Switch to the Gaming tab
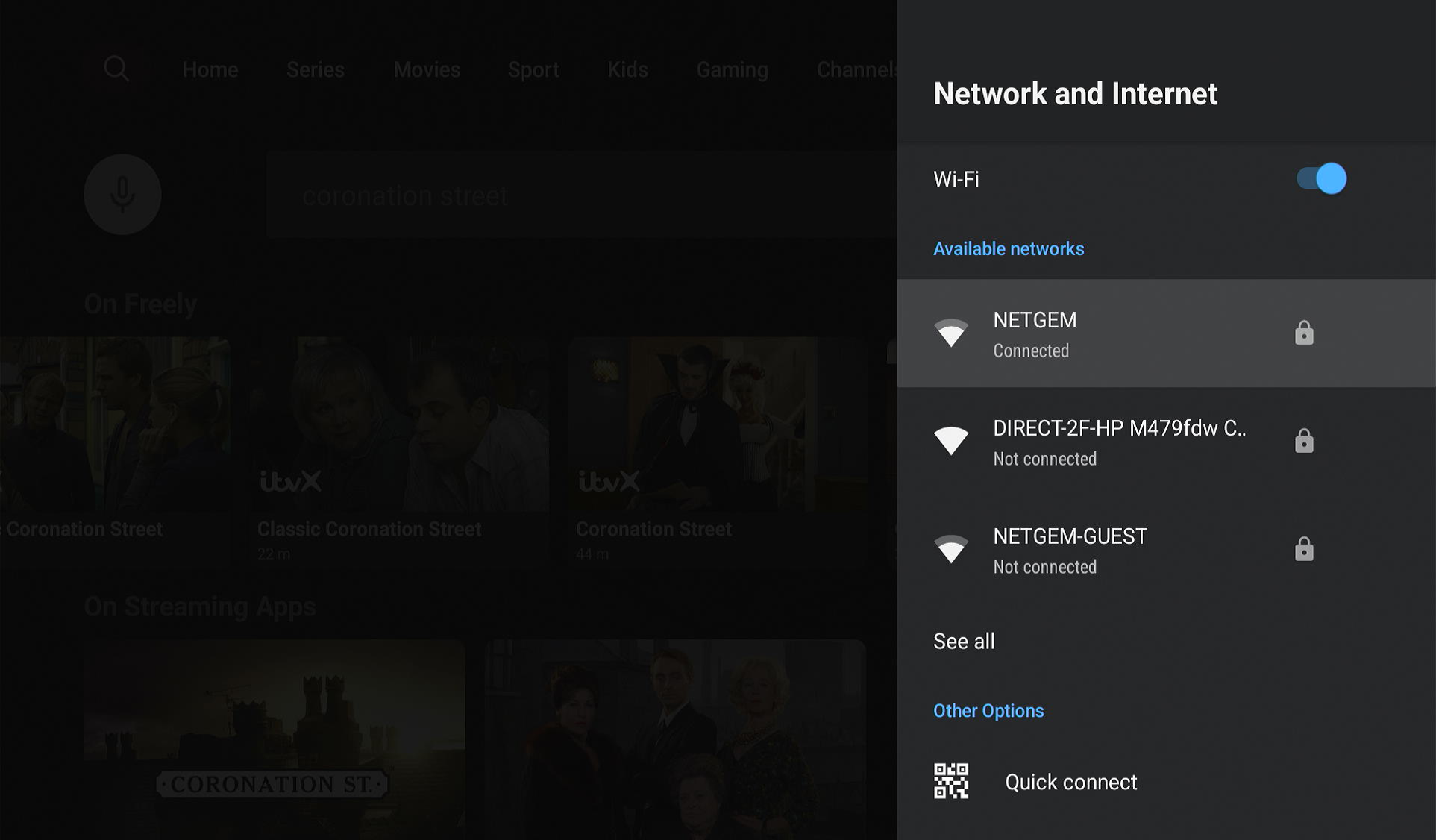This screenshot has height=840, width=1436. [x=733, y=69]
